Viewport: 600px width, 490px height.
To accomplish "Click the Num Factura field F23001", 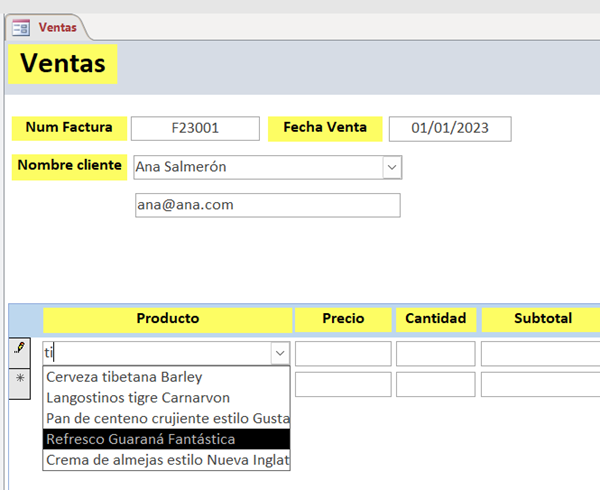I will click(194, 128).
